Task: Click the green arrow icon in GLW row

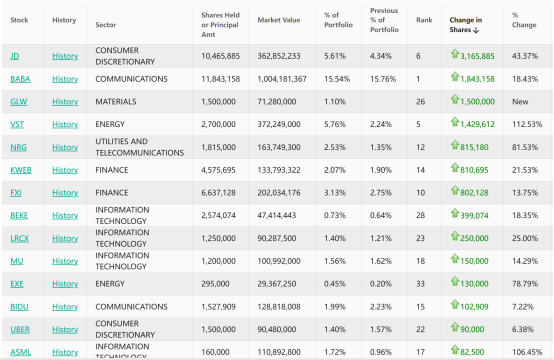Action: point(454,99)
